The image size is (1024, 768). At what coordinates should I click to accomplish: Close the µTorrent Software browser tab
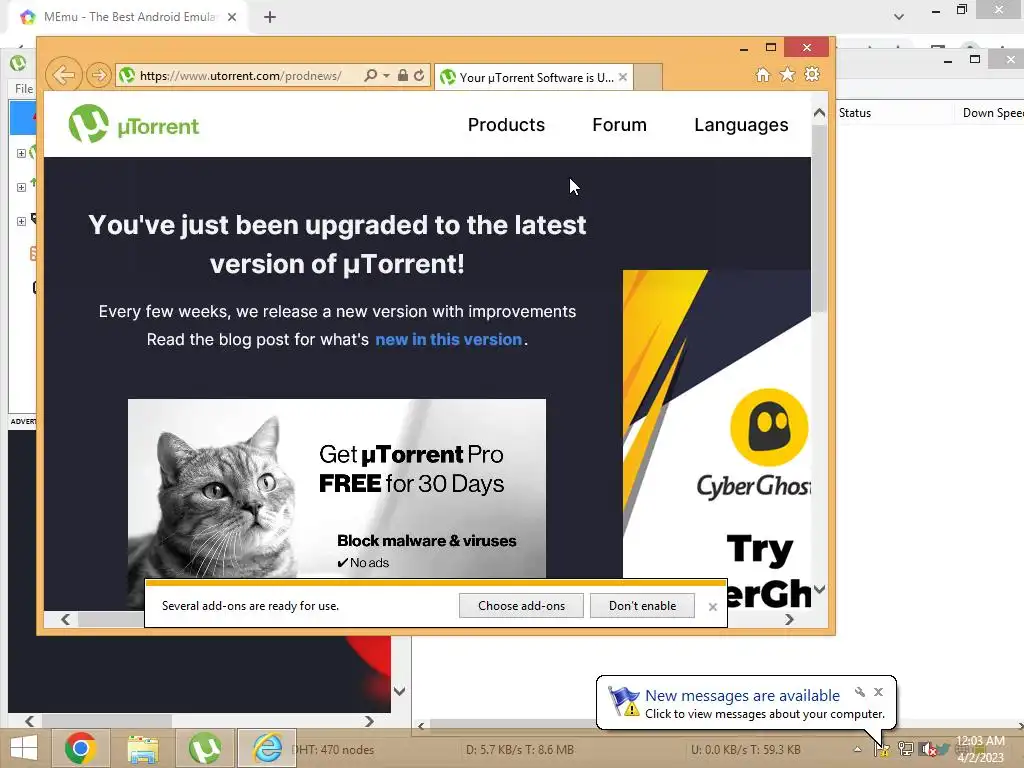623,77
